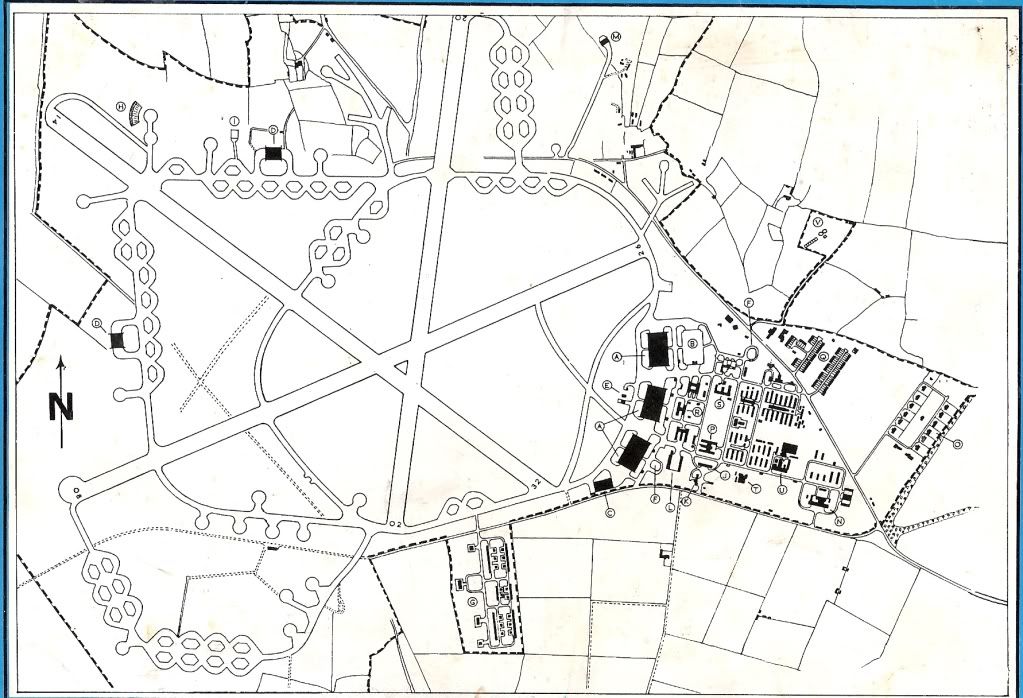The image size is (1023, 698).
Task: Select the circled S marker in the technical site
Action: [x=720, y=403]
